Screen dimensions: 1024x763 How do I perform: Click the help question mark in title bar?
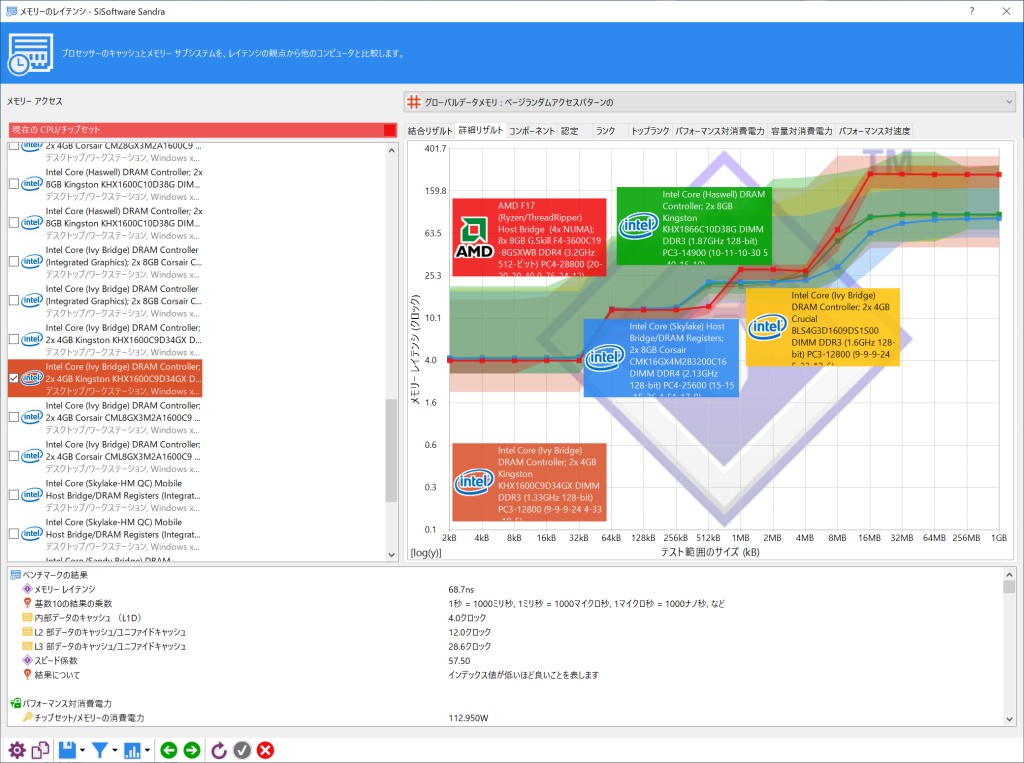click(971, 11)
